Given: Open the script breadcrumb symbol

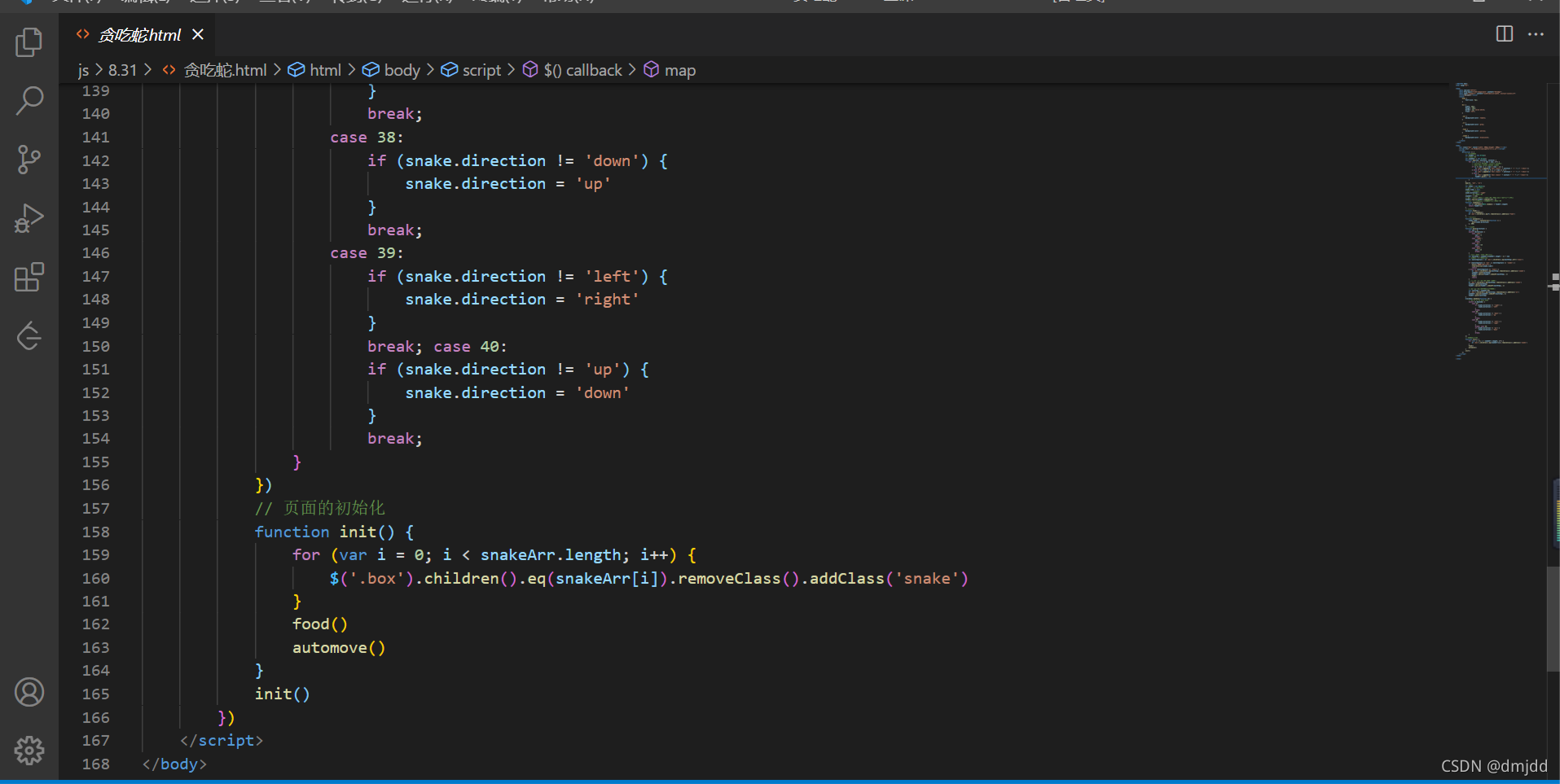Looking at the screenshot, I should [472, 71].
